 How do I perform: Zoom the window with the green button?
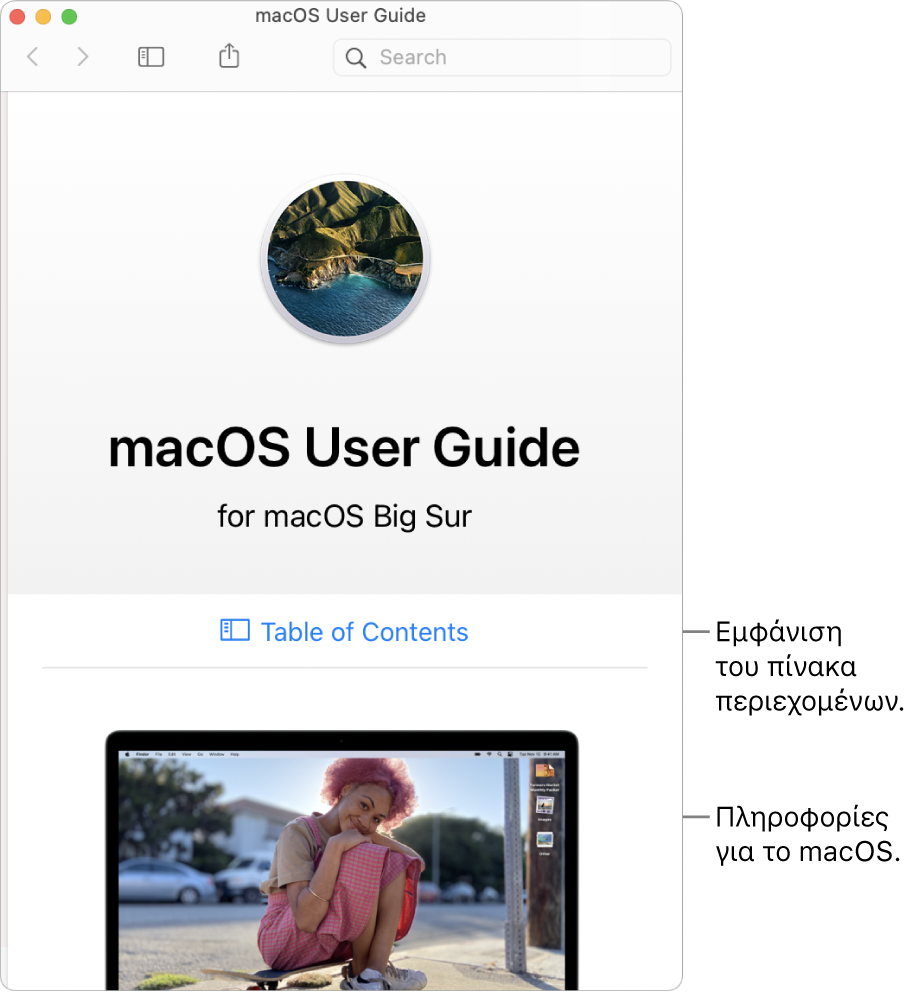[69, 16]
